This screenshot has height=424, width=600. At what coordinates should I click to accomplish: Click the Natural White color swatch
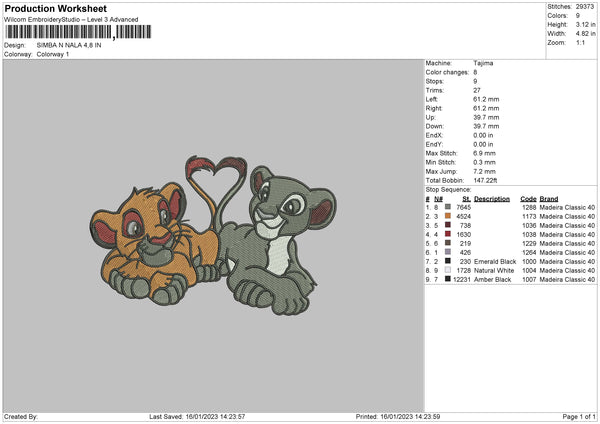click(x=446, y=270)
